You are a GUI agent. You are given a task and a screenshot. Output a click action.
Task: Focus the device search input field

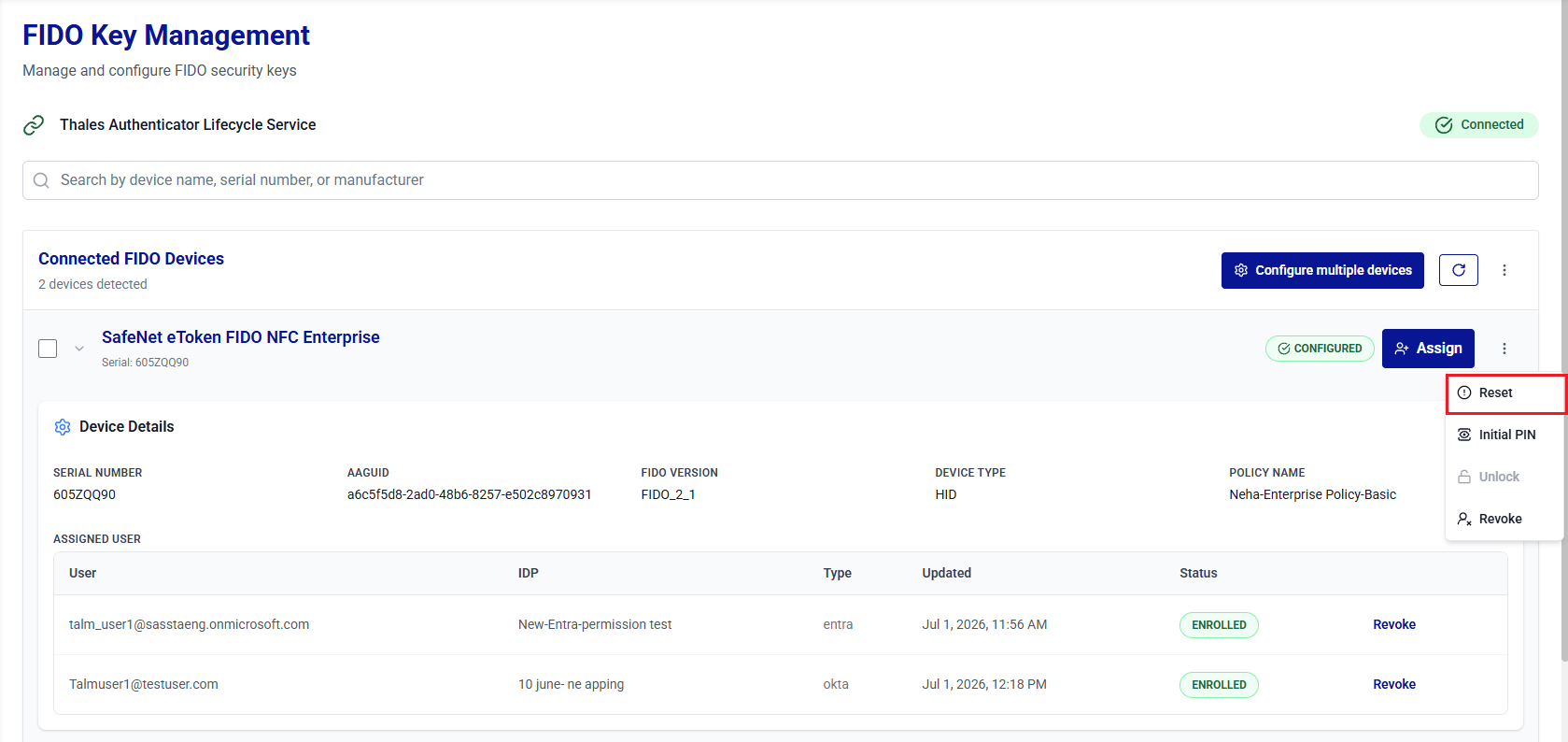(x=781, y=180)
